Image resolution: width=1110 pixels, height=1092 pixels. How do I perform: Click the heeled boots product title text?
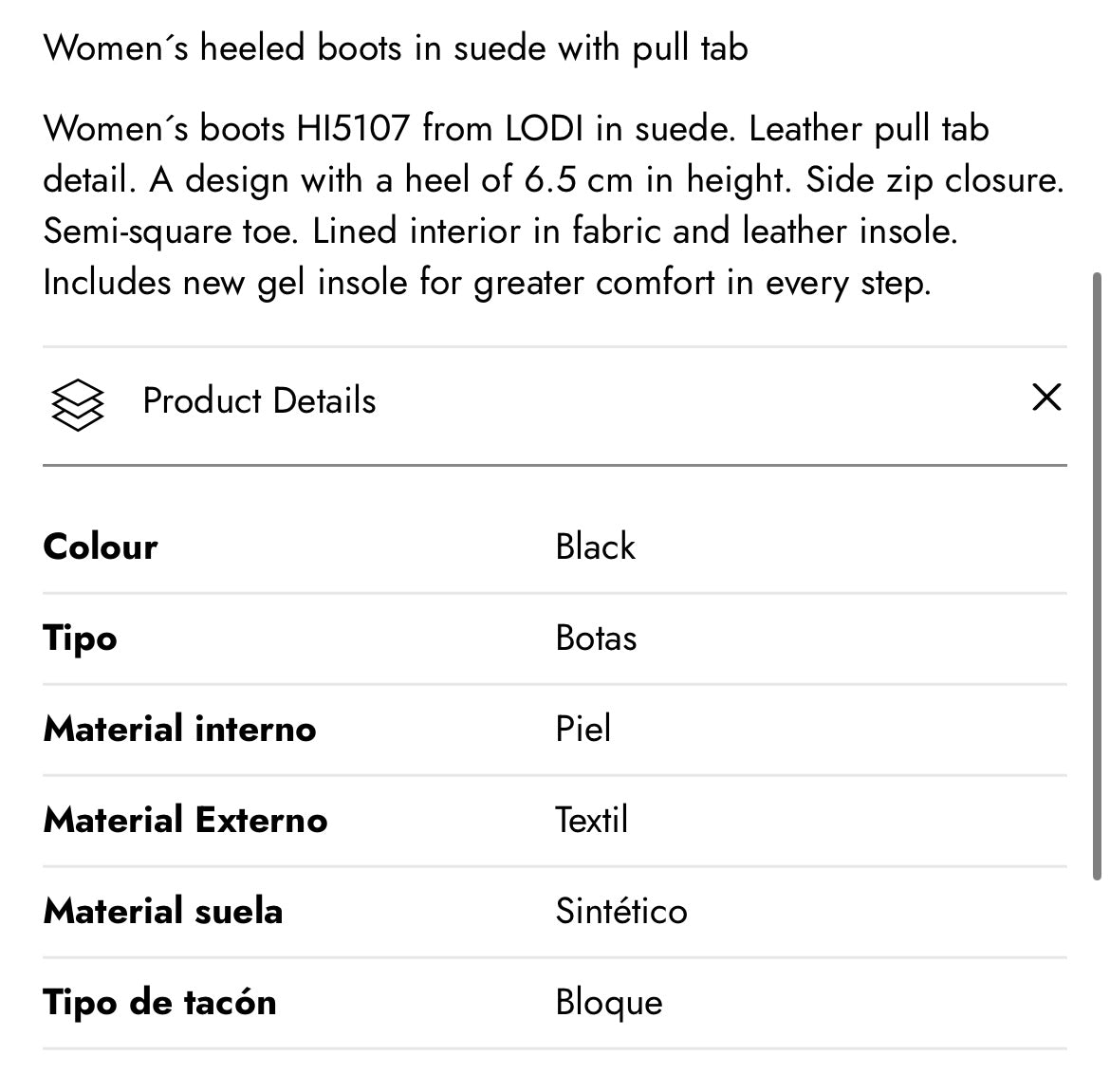click(396, 47)
